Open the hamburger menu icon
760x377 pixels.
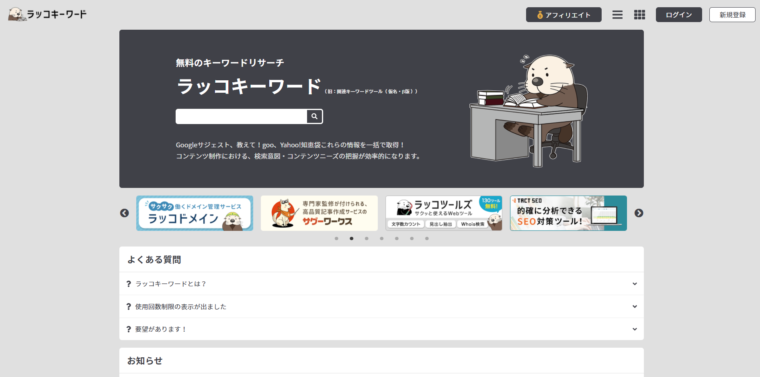pos(617,15)
